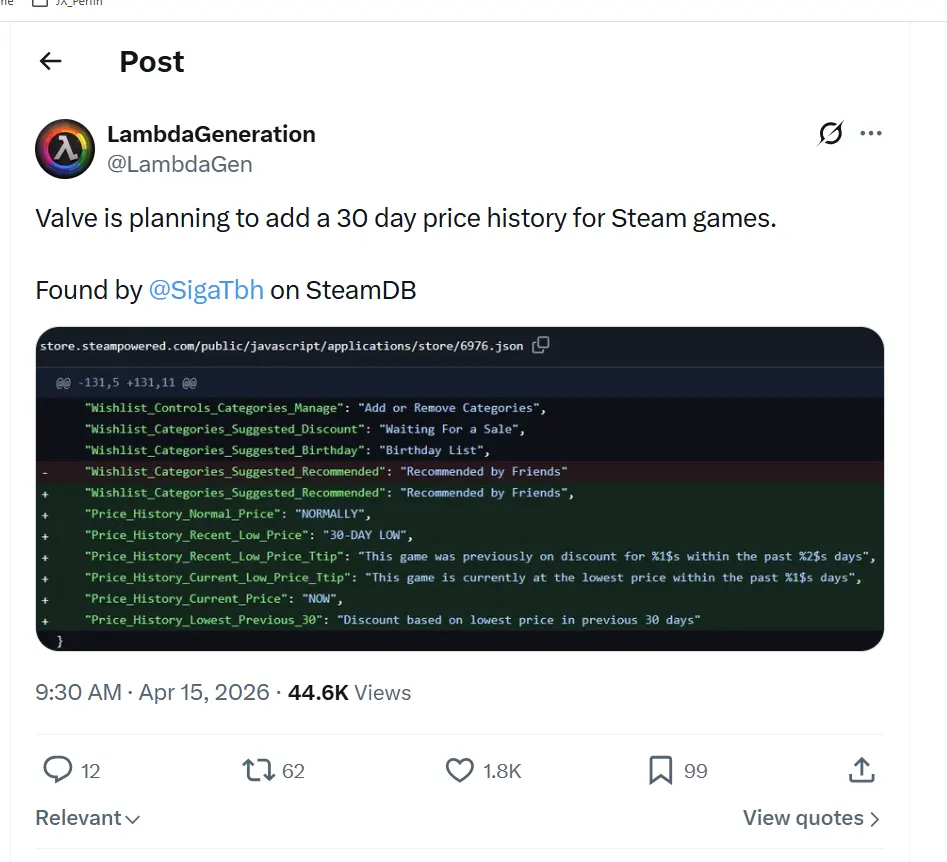The height and width of the screenshot is (862, 947).
Task: Go back using the left arrow
Action: click(50, 62)
